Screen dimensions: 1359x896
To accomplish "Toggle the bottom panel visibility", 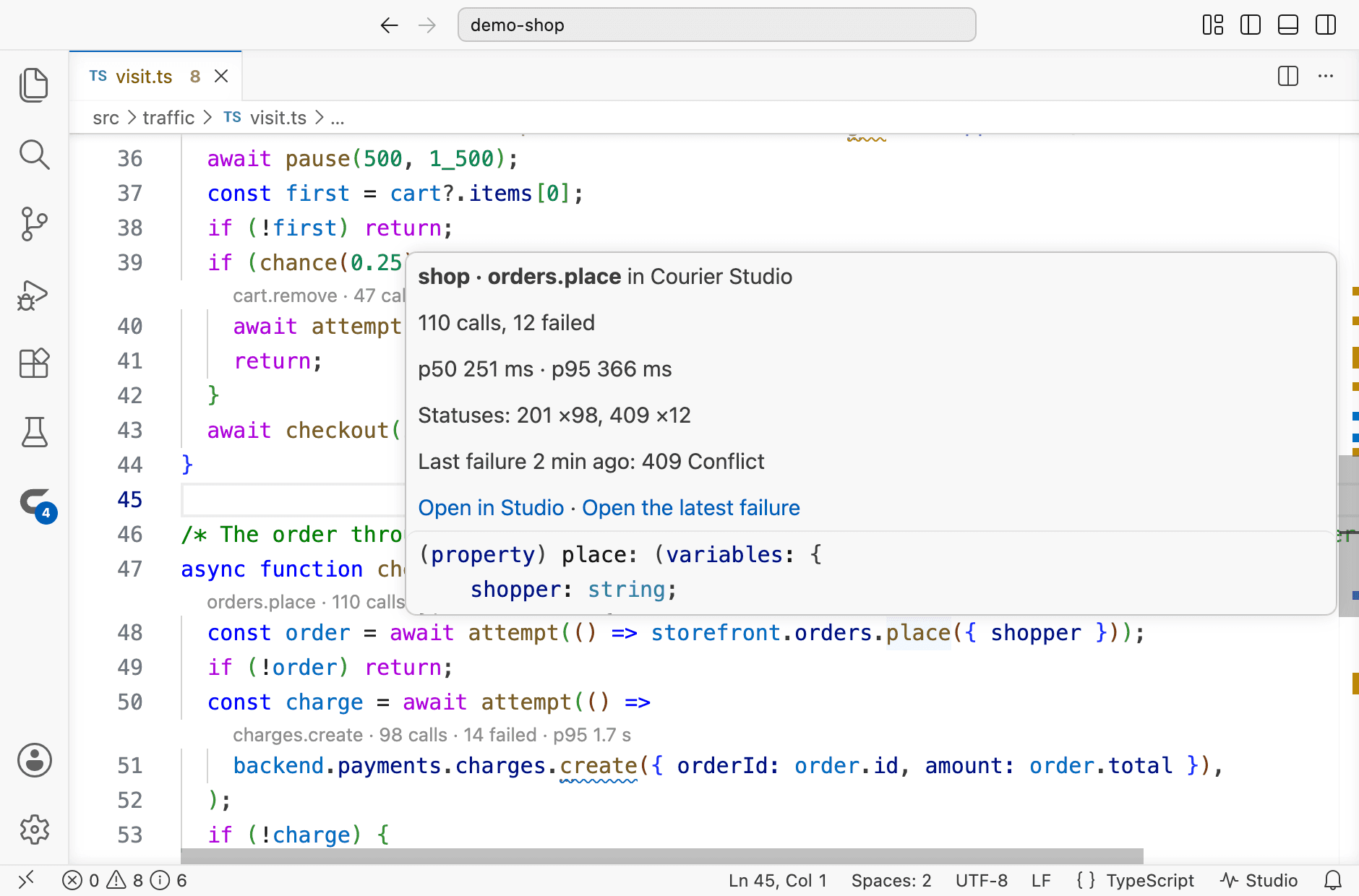I will (1288, 25).
